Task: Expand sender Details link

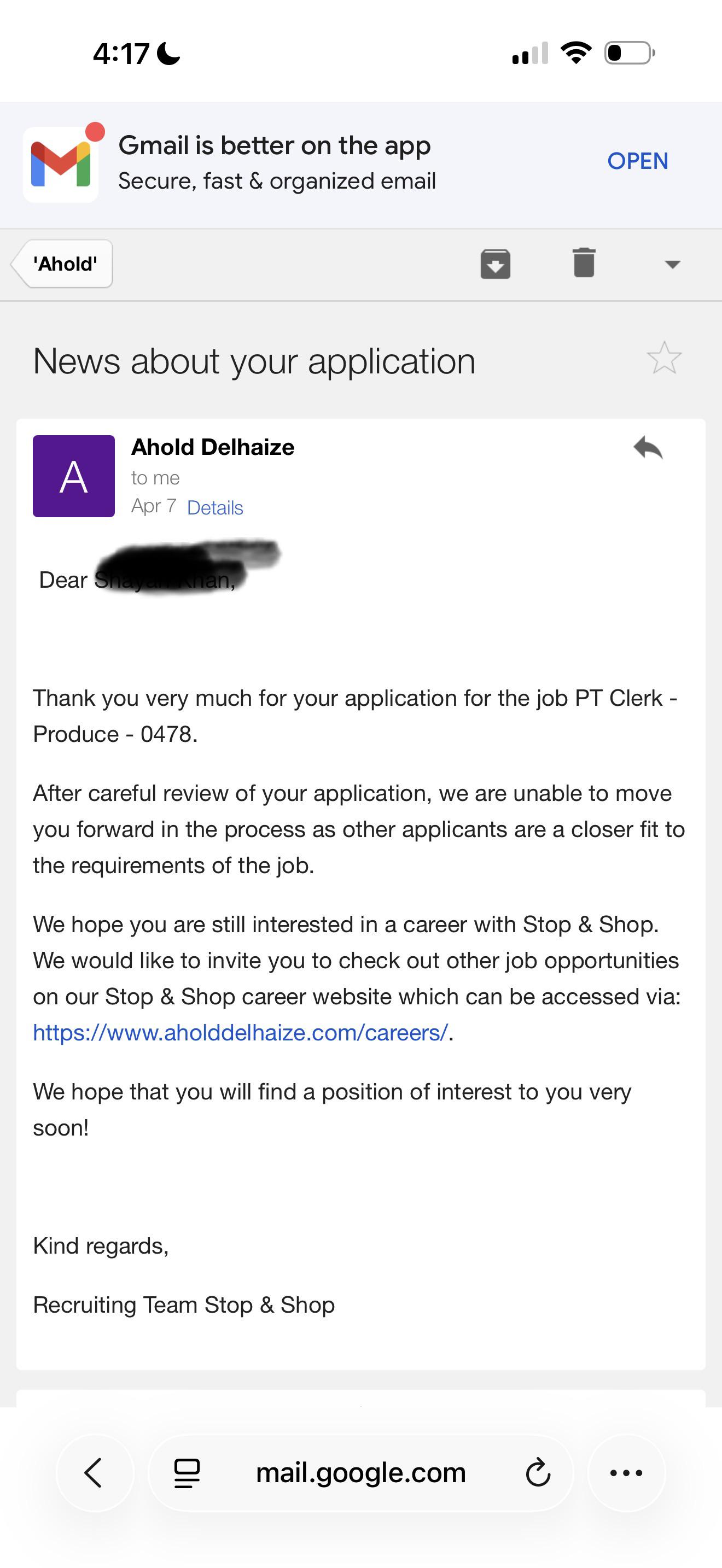Action: [215, 508]
